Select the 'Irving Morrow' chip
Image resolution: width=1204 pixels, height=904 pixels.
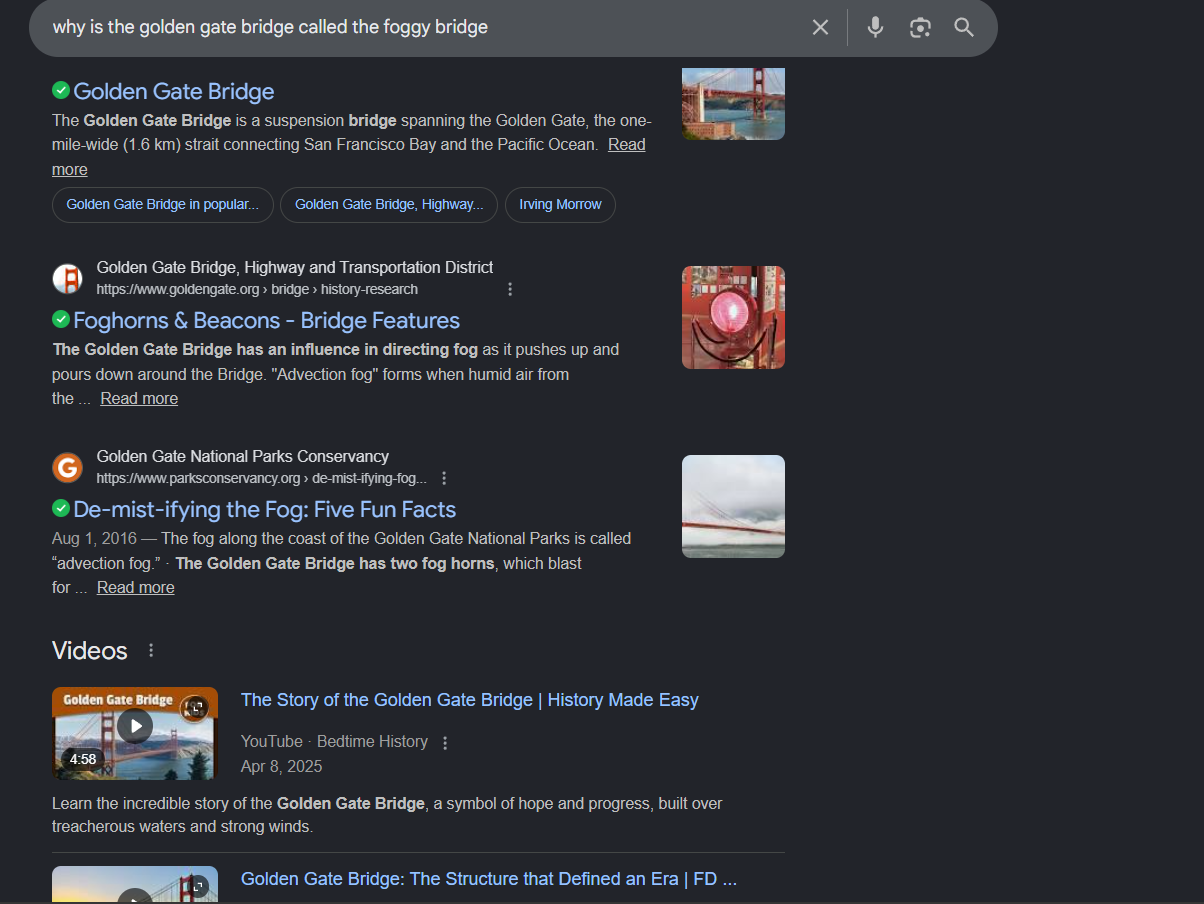(560, 204)
